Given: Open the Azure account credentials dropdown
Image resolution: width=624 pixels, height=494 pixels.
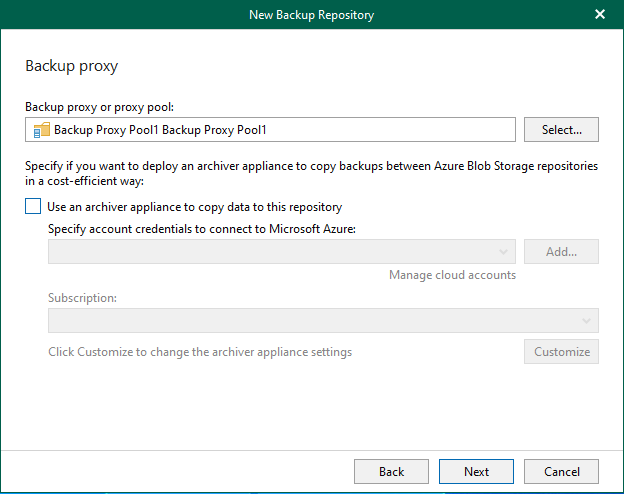Looking at the screenshot, I should pos(280,251).
